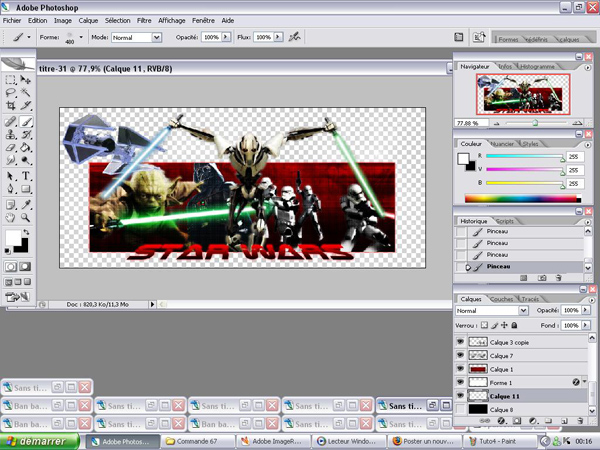Expand the Forme 1 layer effects

pyautogui.click(x=584, y=382)
